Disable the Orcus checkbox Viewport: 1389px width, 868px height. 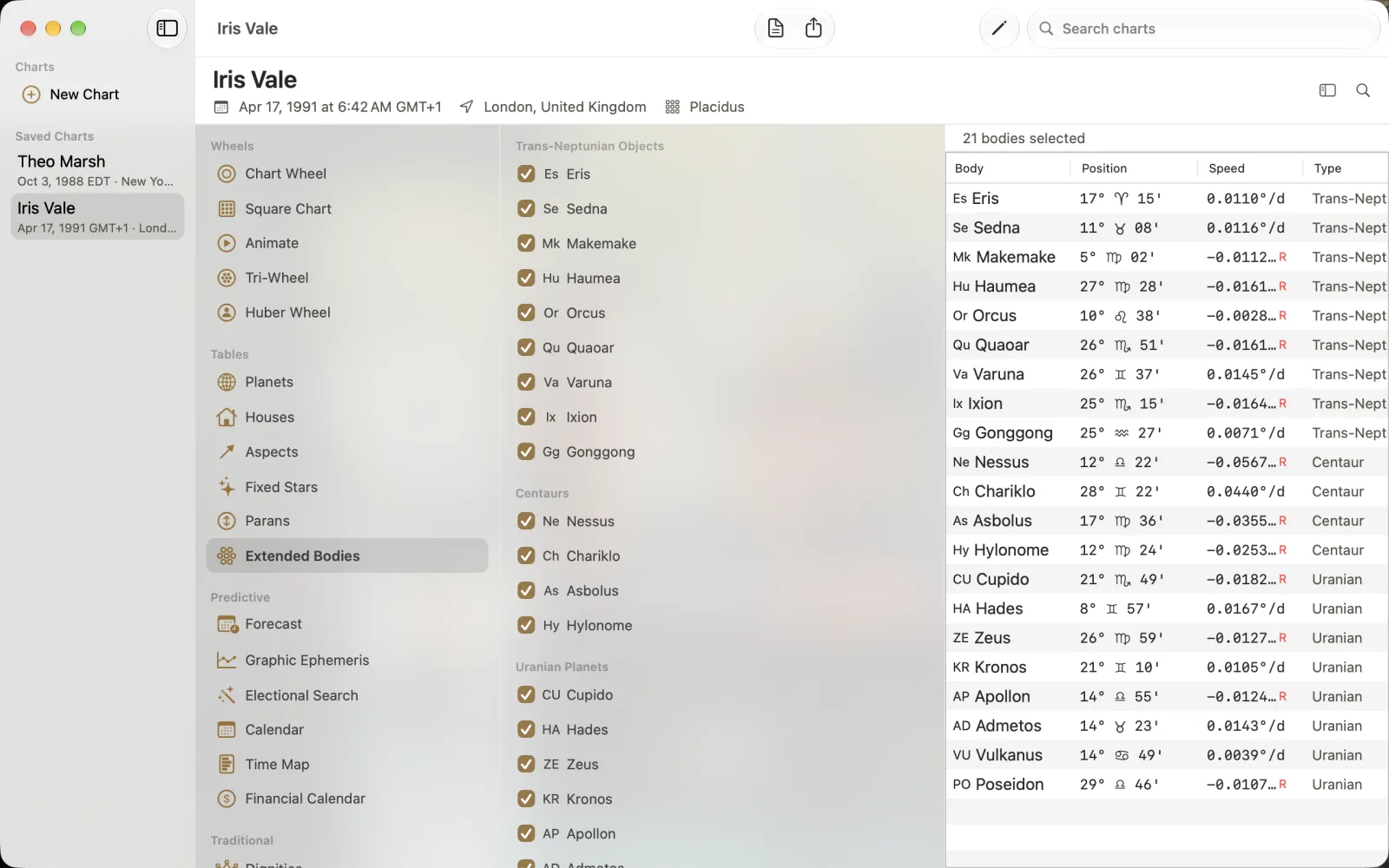tap(526, 312)
